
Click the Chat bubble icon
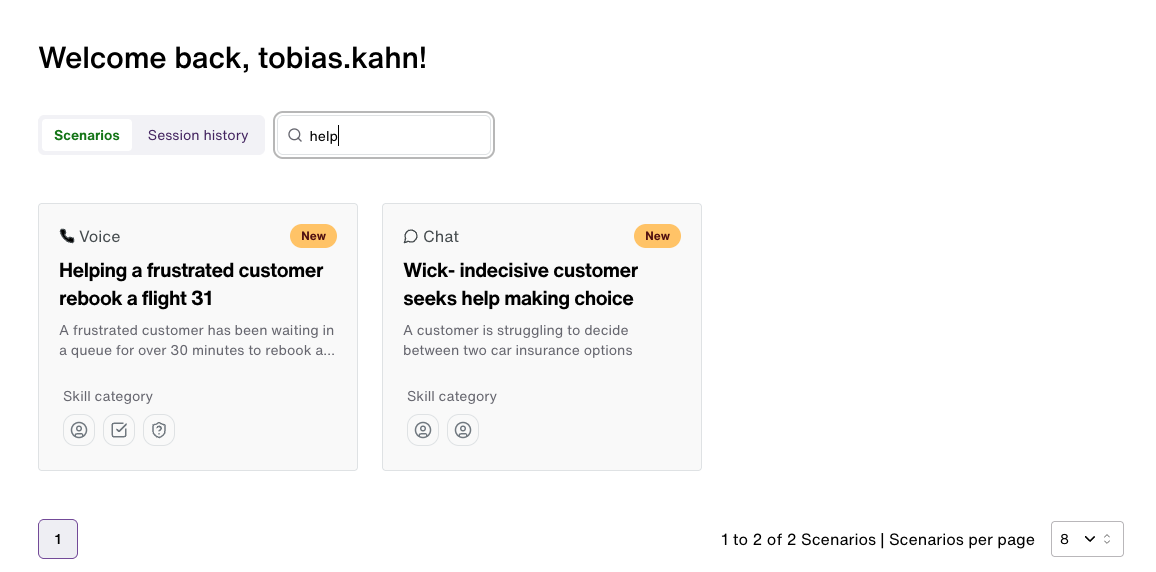tap(411, 236)
